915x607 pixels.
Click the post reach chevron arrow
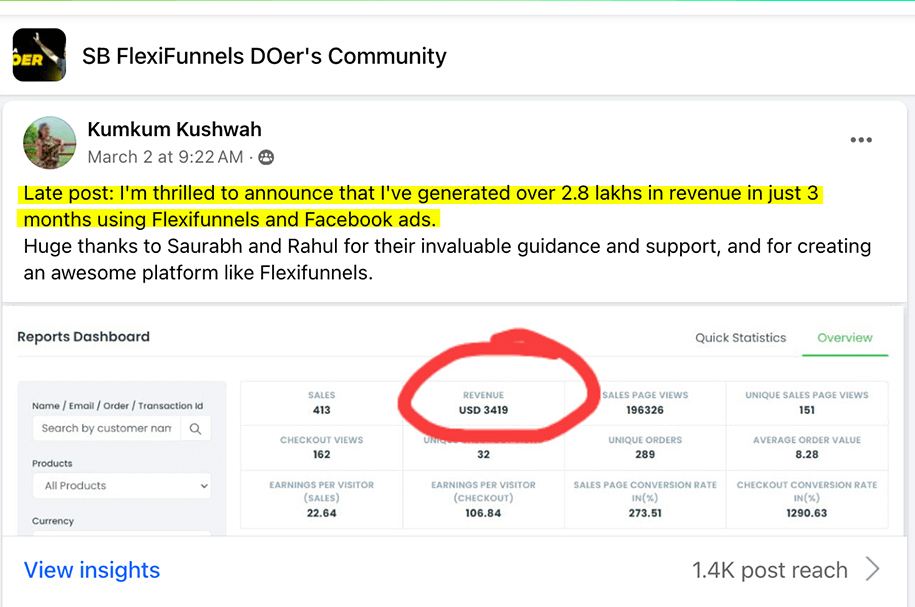click(873, 570)
